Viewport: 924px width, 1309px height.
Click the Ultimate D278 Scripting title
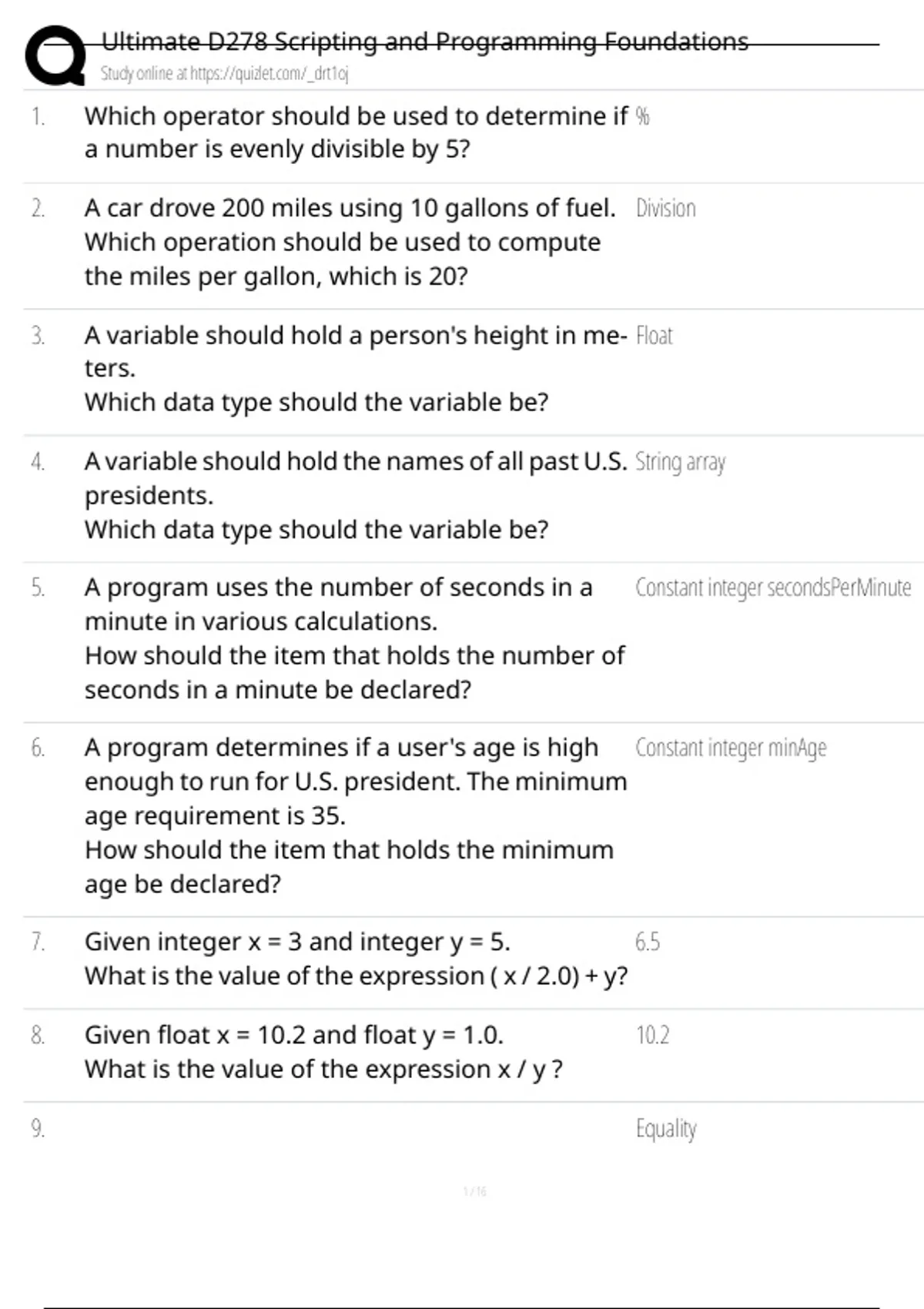tap(424, 42)
